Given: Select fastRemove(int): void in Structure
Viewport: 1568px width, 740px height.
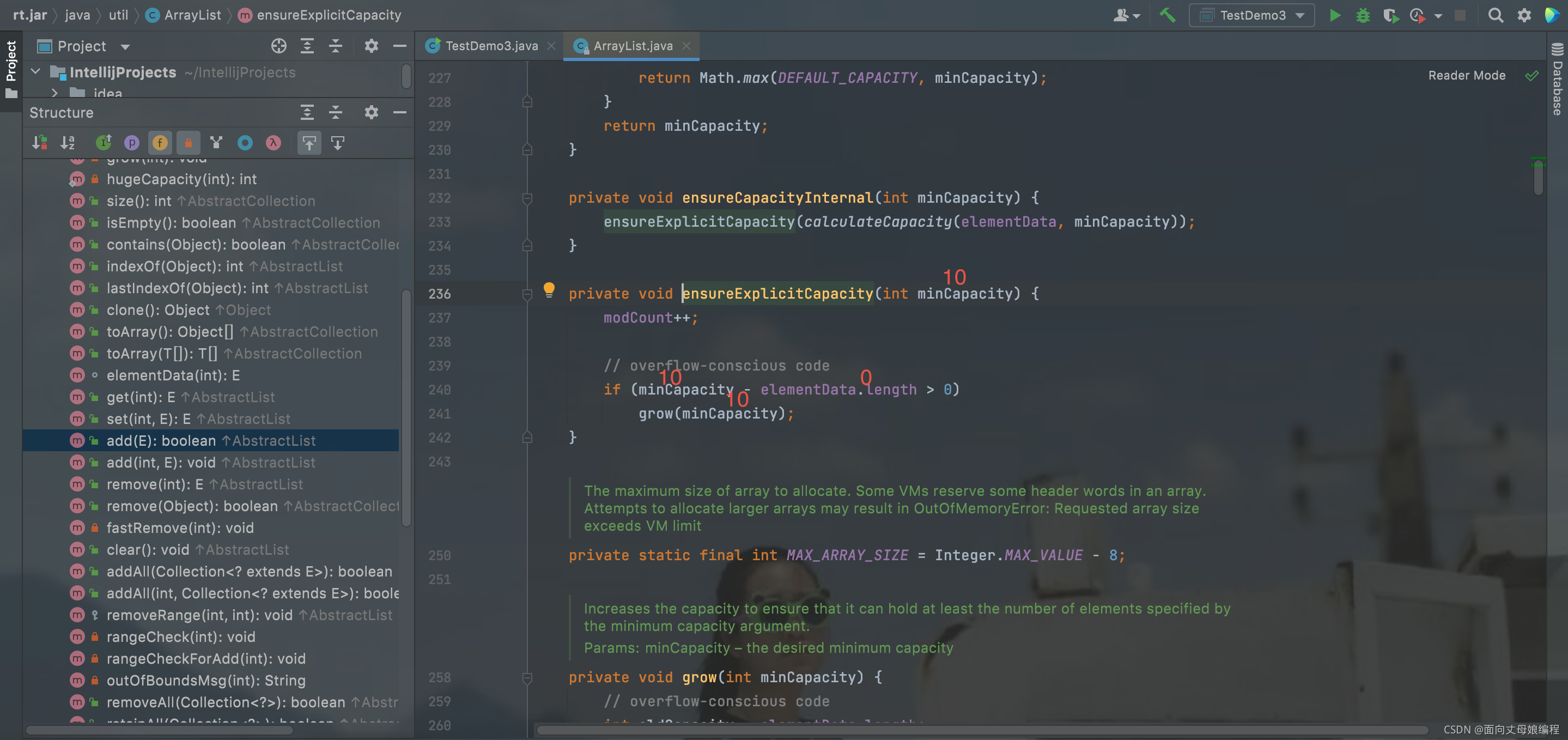Looking at the screenshot, I should pos(211,528).
